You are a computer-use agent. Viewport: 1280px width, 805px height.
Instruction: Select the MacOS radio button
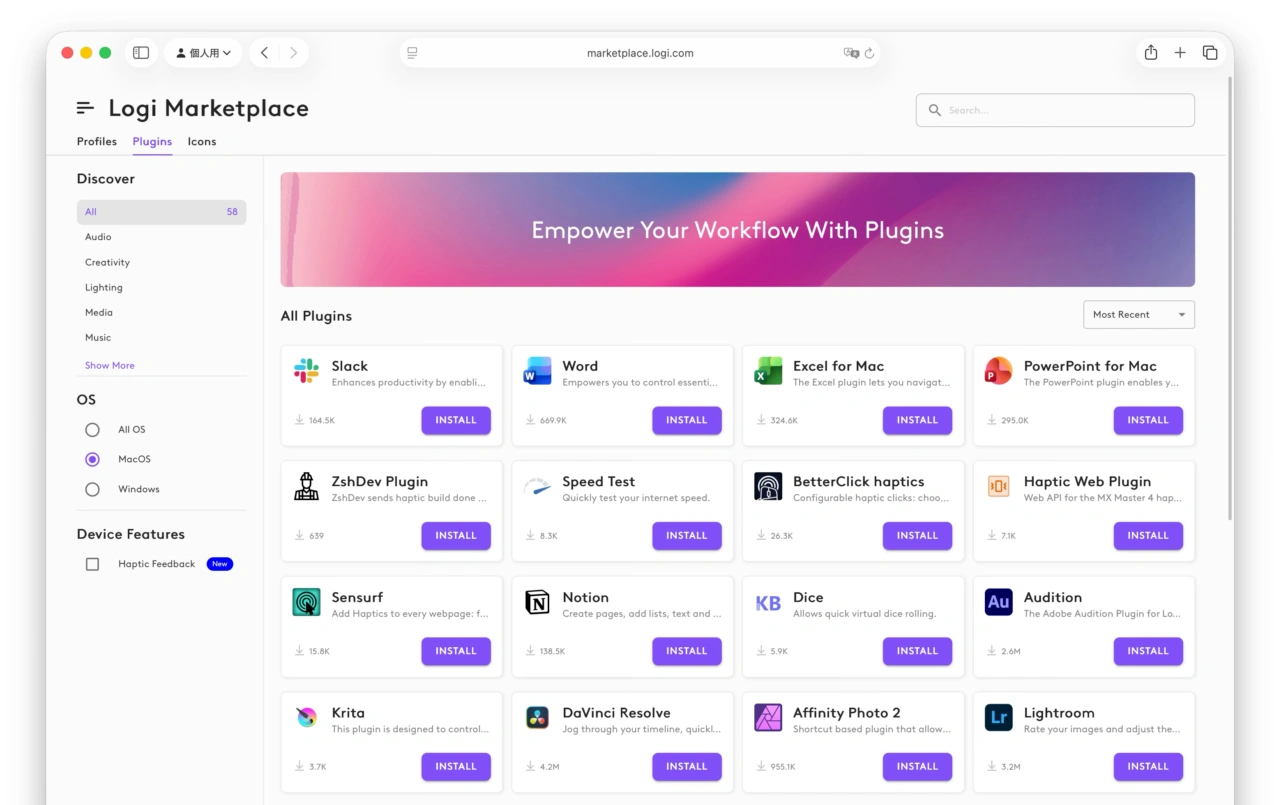pyautogui.click(x=92, y=459)
